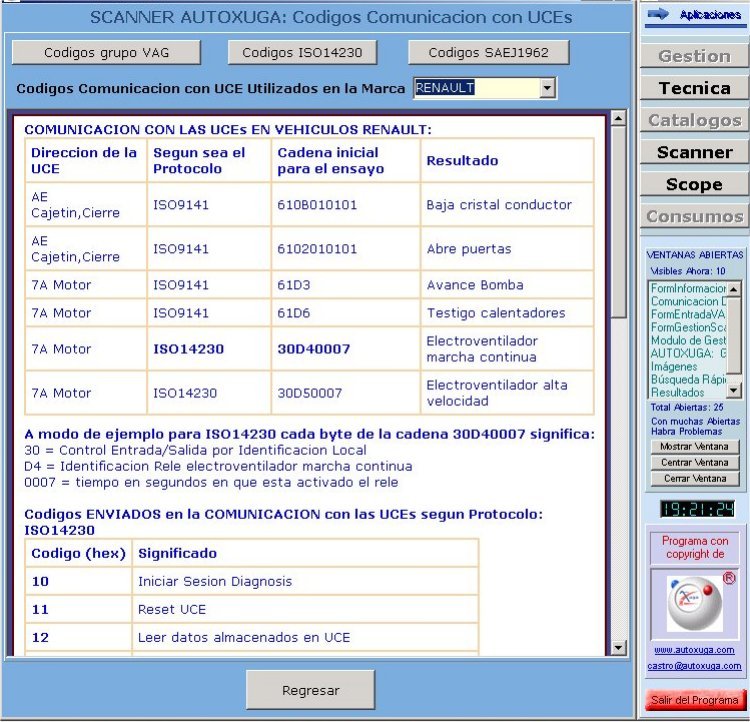Click scroll-down arrow of open windows list

point(733,390)
